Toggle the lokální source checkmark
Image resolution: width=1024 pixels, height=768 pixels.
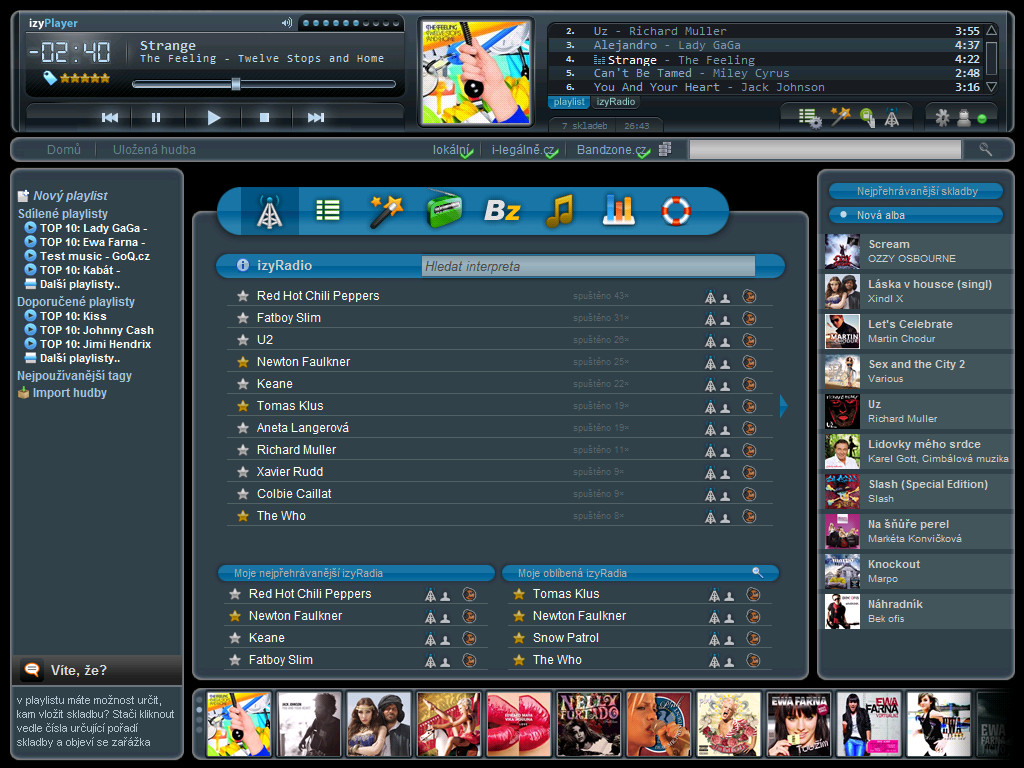[x=466, y=153]
